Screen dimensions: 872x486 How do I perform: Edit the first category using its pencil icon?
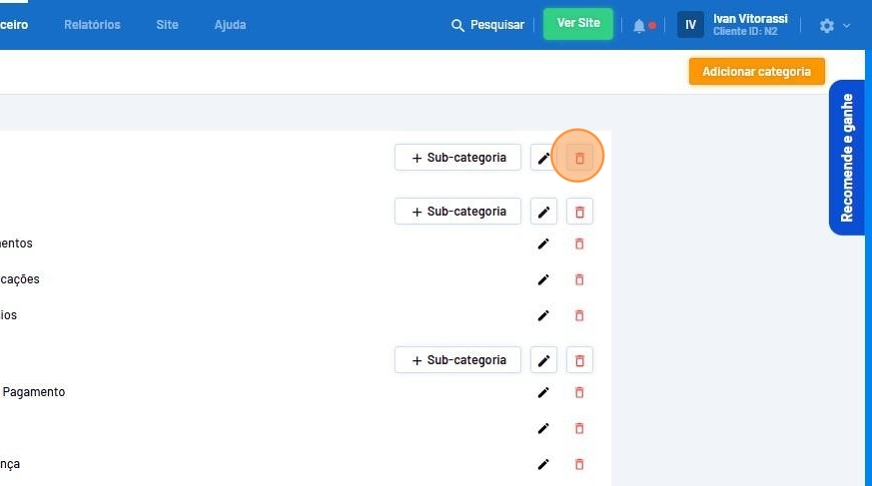pos(543,158)
